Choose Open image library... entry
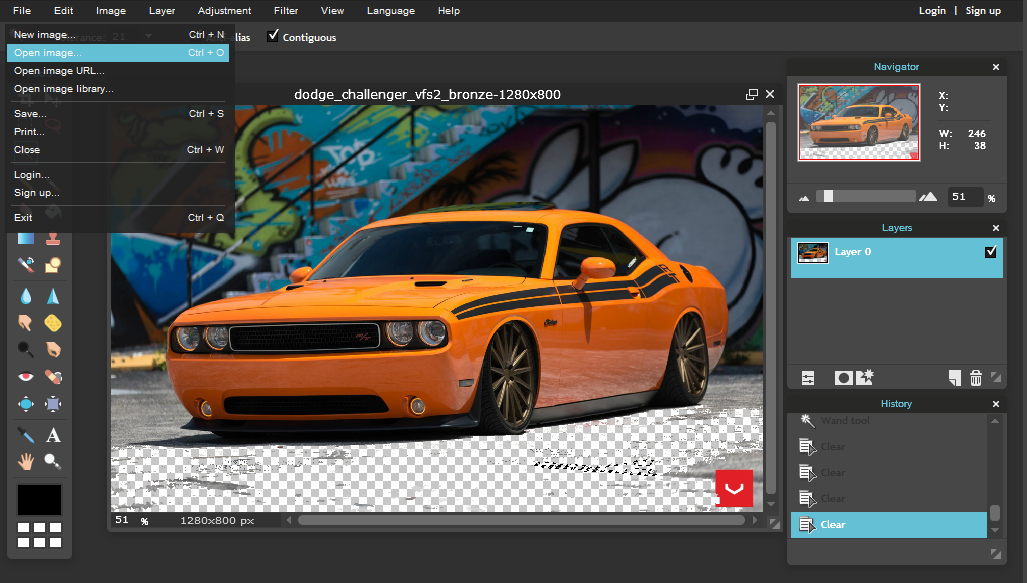 (x=118, y=88)
